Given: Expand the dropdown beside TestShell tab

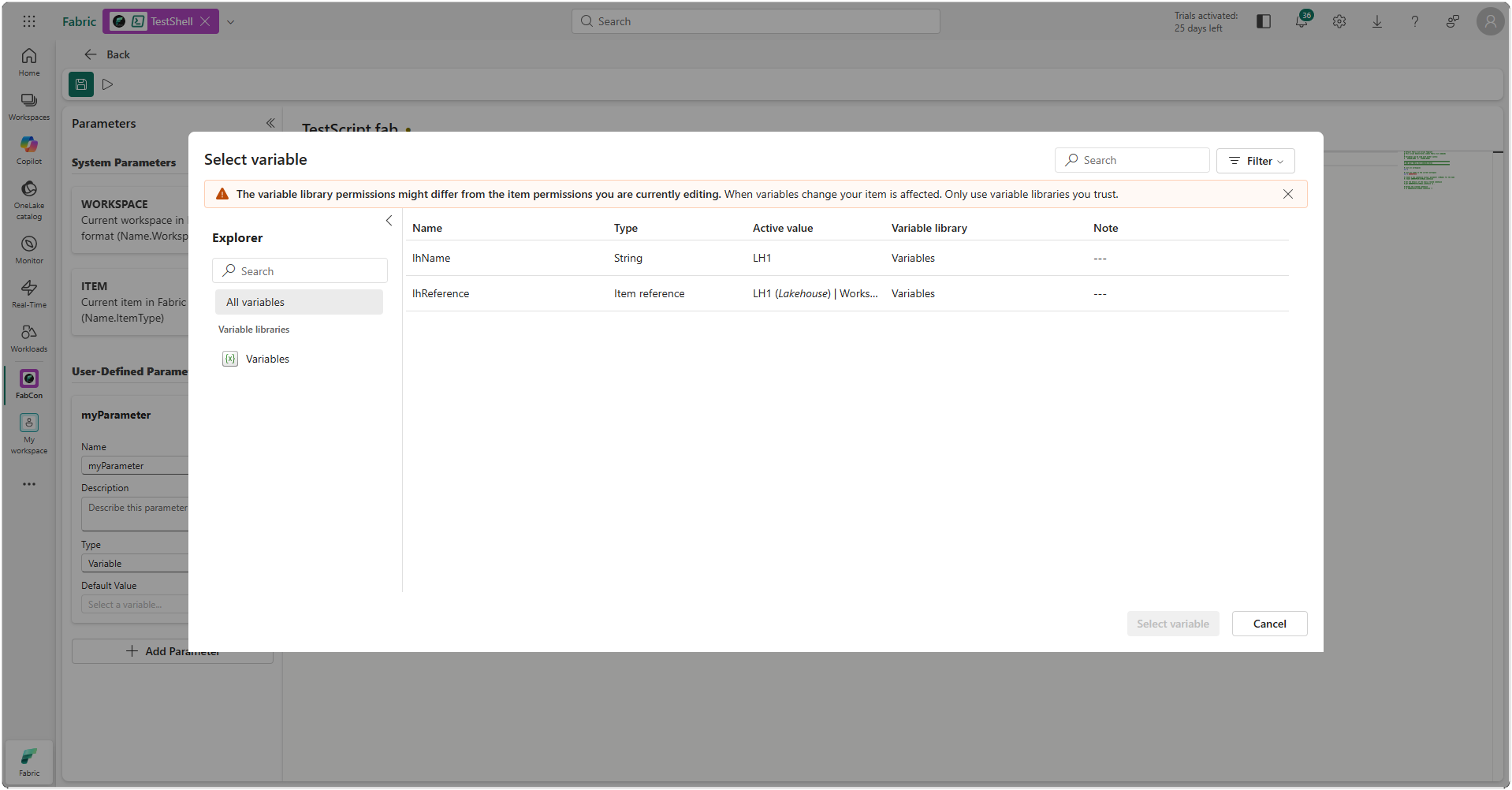Looking at the screenshot, I should [231, 21].
